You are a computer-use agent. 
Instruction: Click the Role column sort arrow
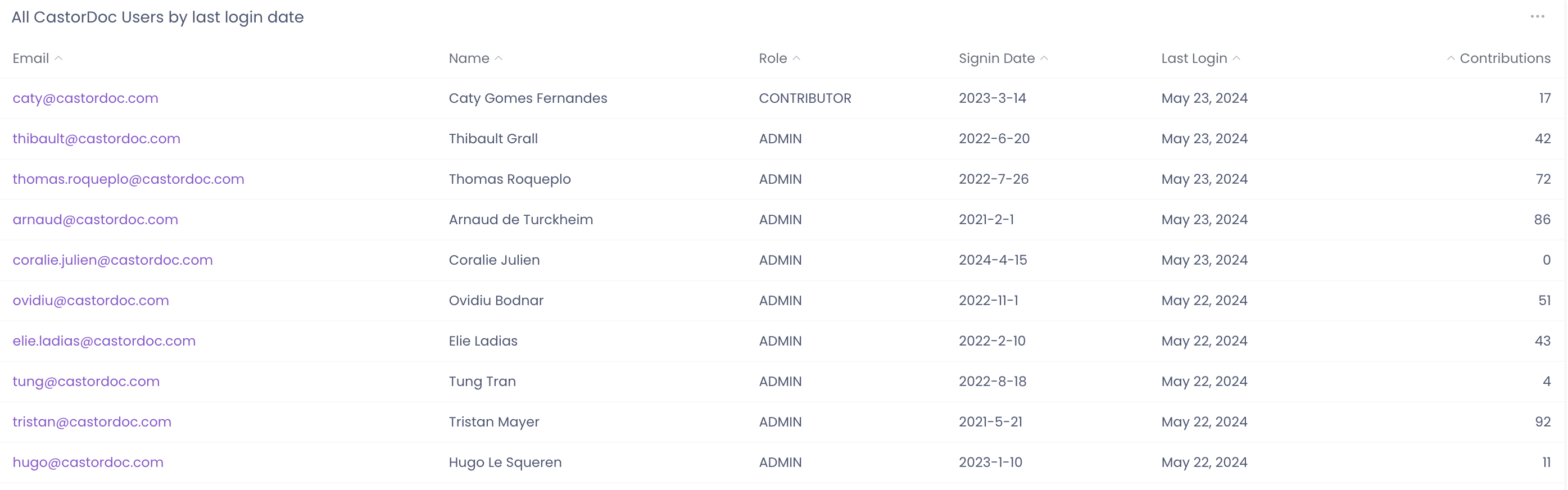pyautogui.click(x=796, y=58)
